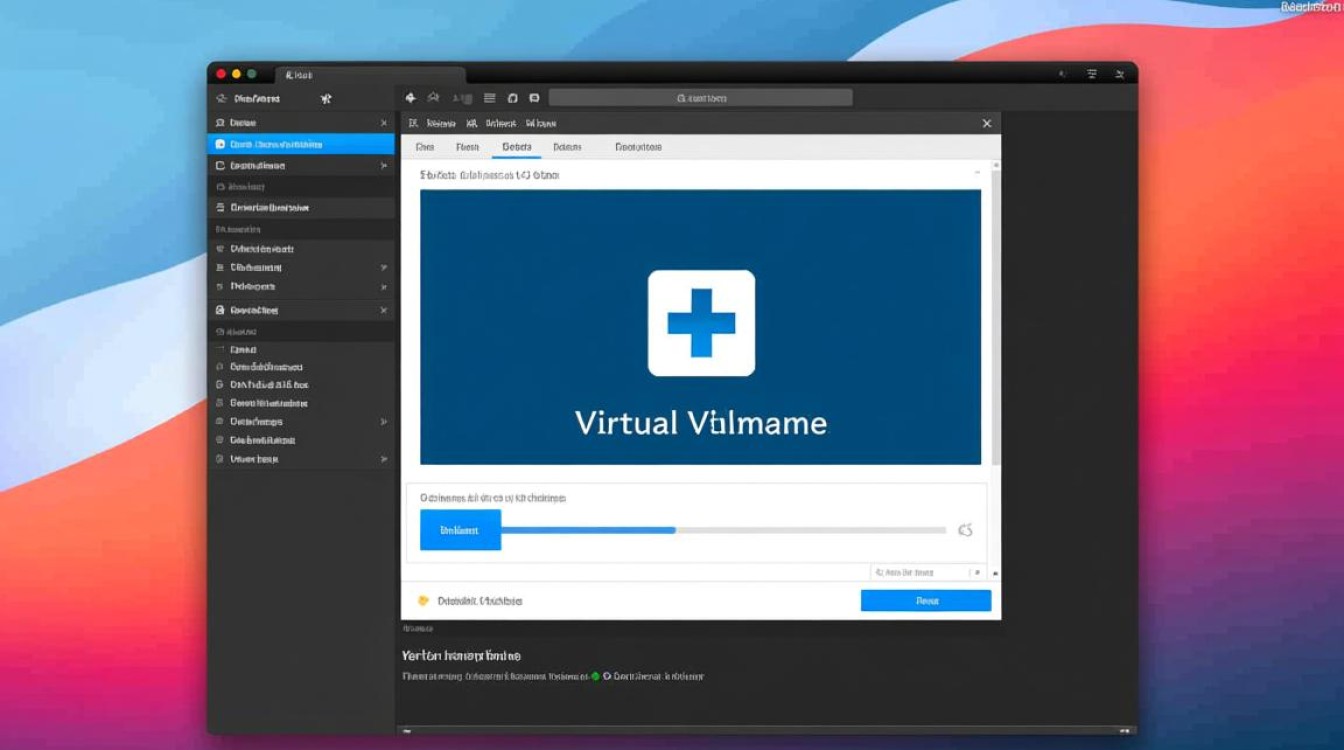This screenshot has height=750, width=1344.
Task: Click the yellow icon in dialog footer
Action: tap(423, 601)
